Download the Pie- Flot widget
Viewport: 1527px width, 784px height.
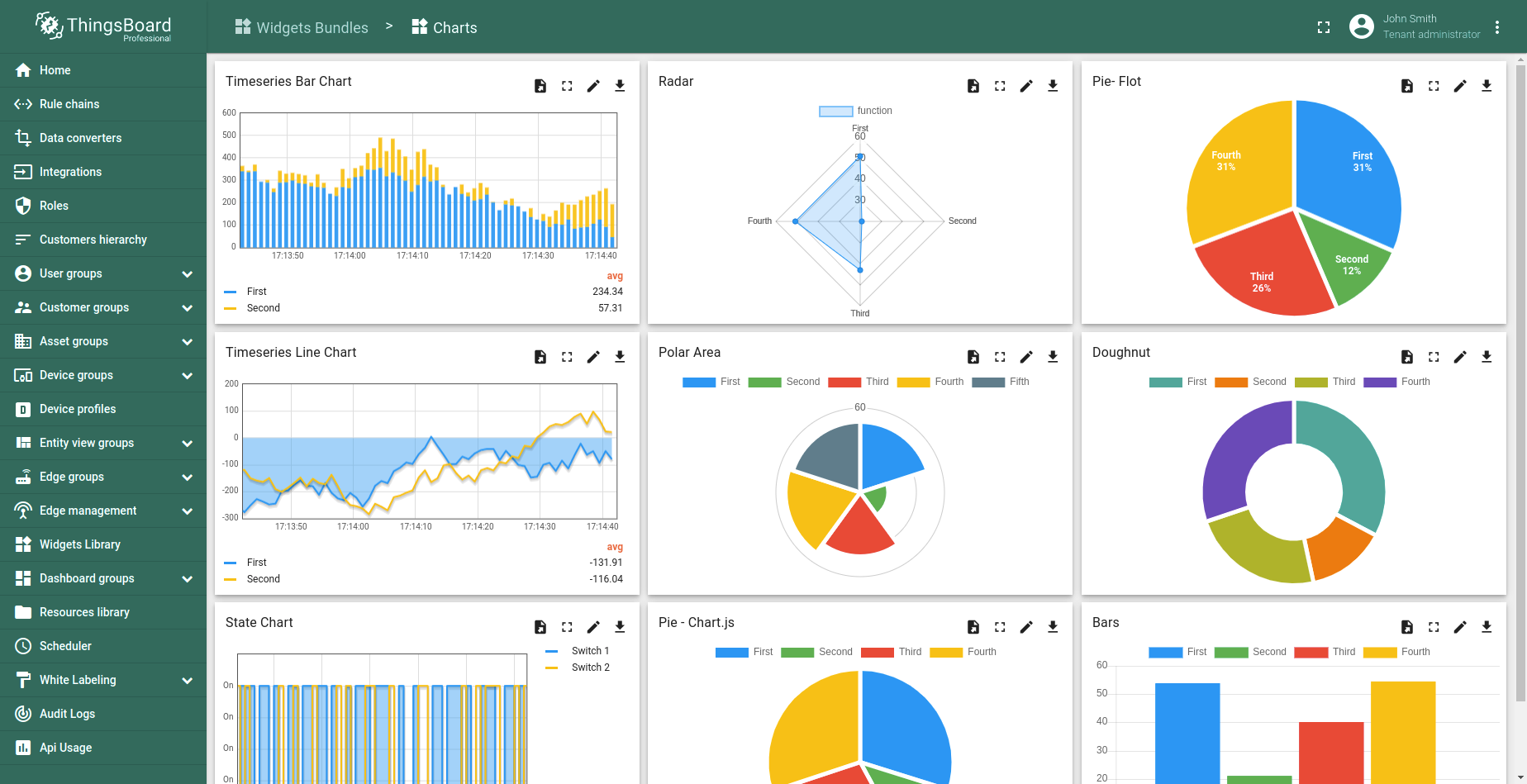(x=1487, y=86)
